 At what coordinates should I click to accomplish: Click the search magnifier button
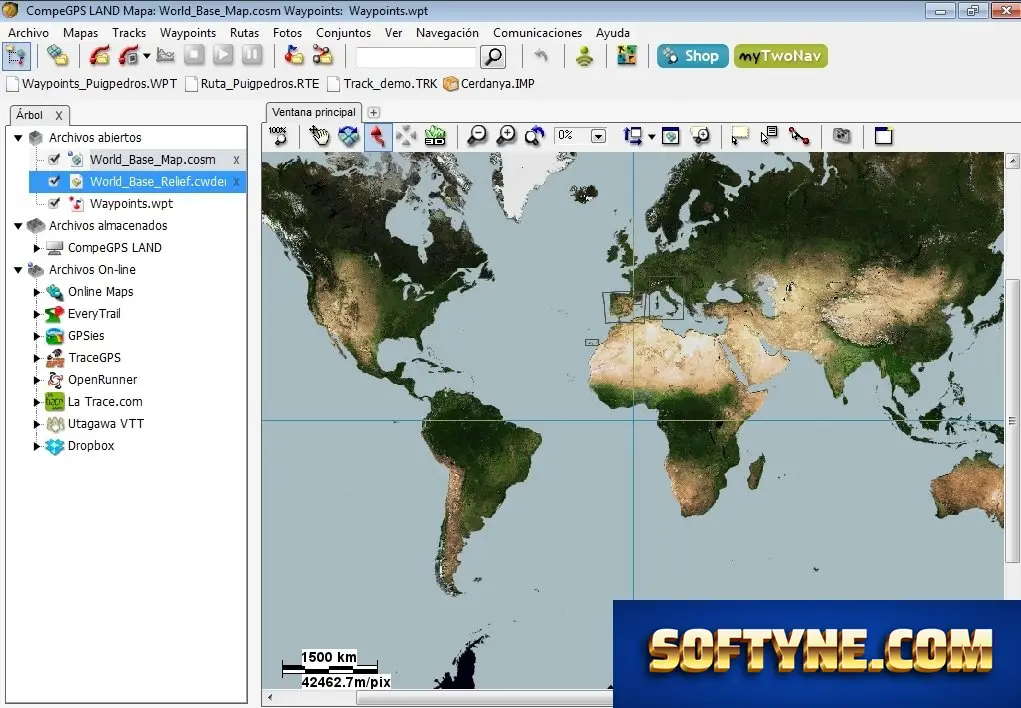(x=494, y=57)
